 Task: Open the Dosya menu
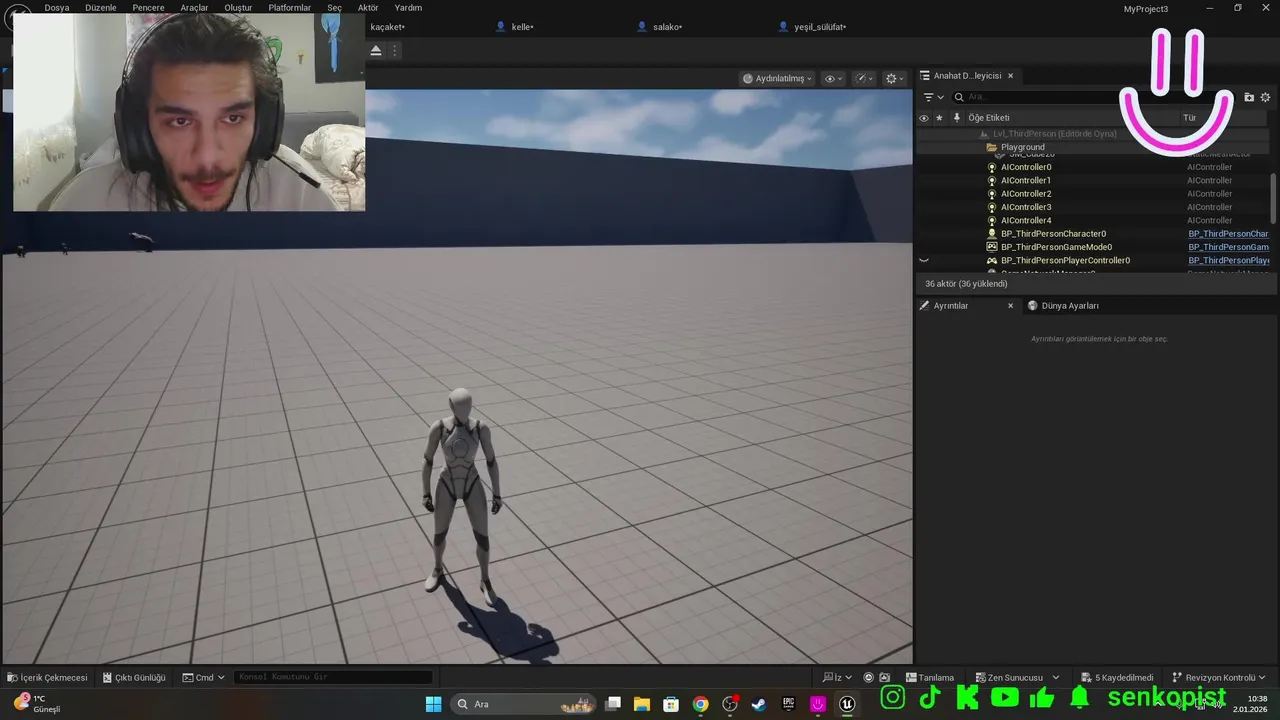(x=57, y=7)
